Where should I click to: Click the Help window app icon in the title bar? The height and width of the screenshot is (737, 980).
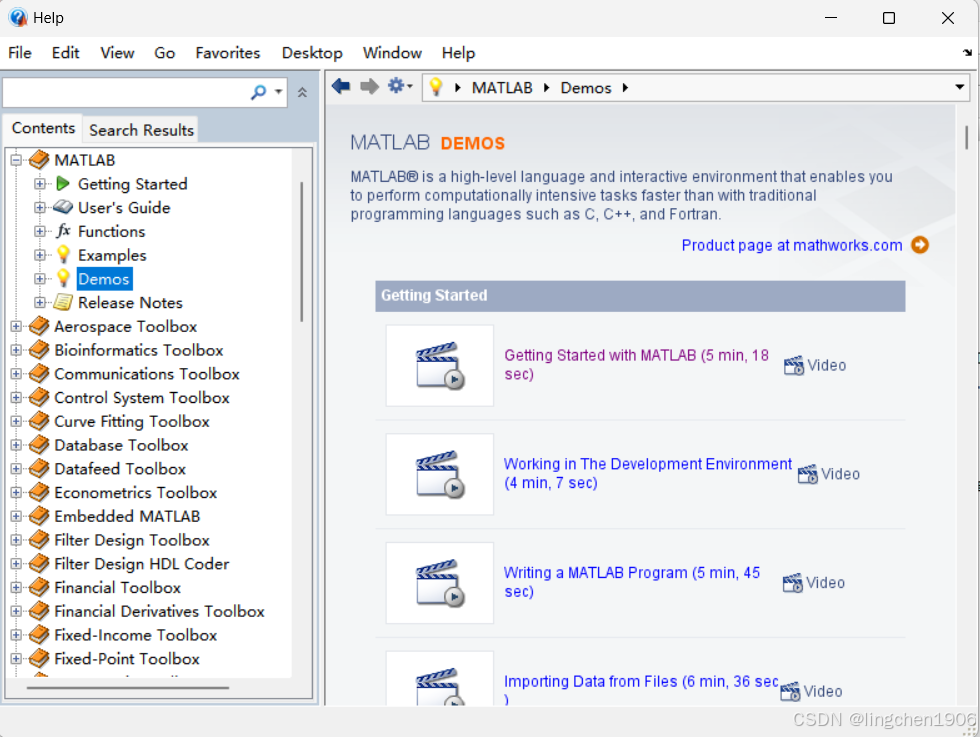18,18
